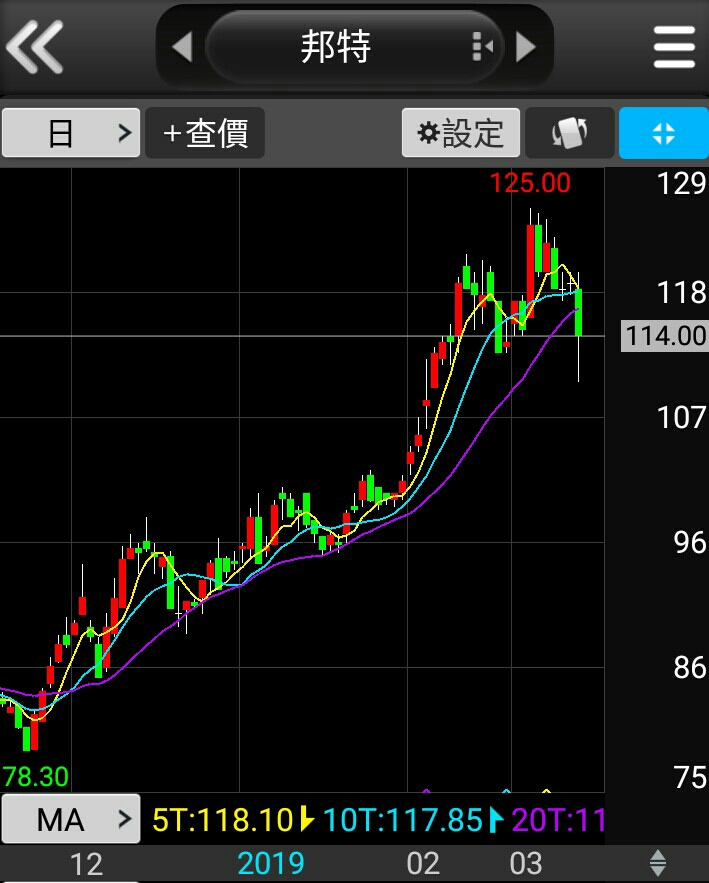Toggle the blue crosshair mode button
The image size is (709, 883).
click(x=663, y=133)
